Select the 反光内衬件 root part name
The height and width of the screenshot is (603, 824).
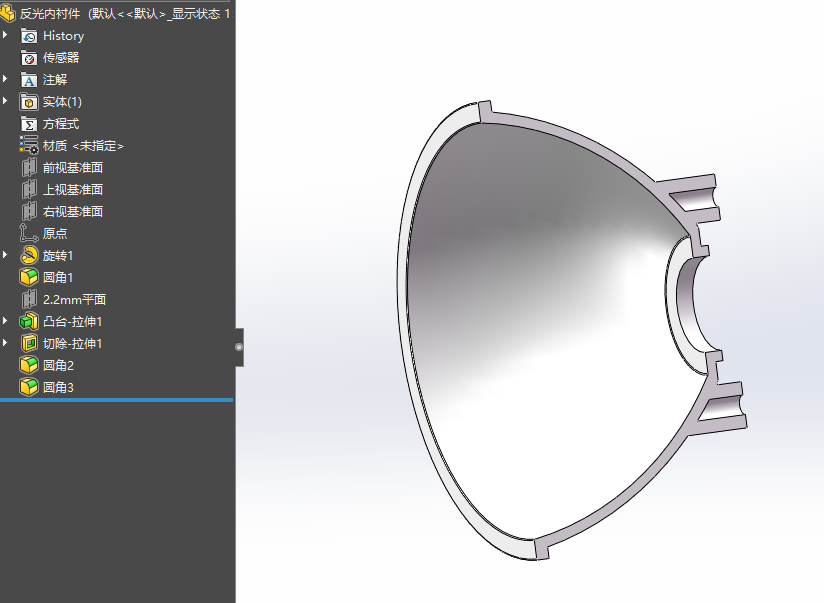click(50, 14)
